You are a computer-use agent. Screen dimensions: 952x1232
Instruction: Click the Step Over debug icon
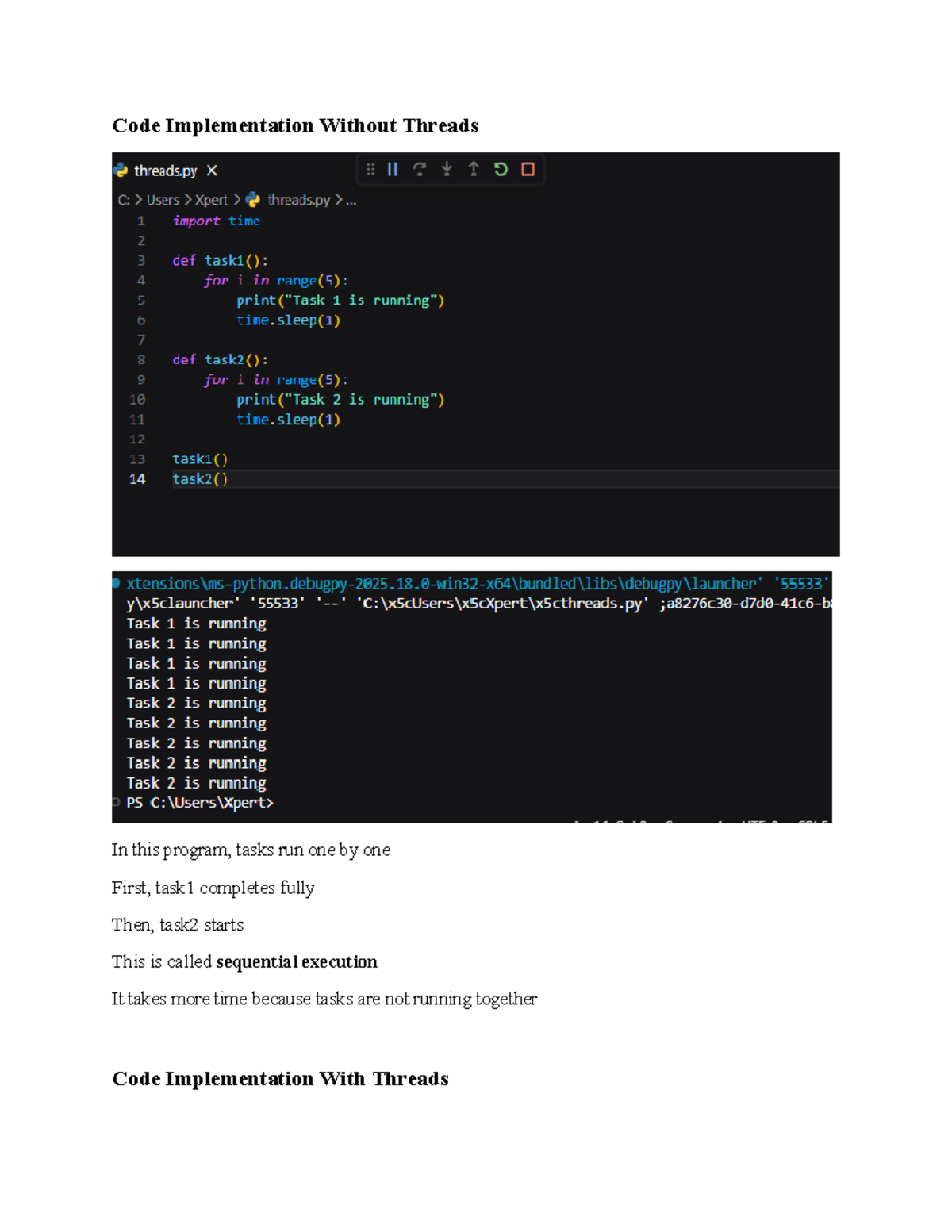(420, 169)
